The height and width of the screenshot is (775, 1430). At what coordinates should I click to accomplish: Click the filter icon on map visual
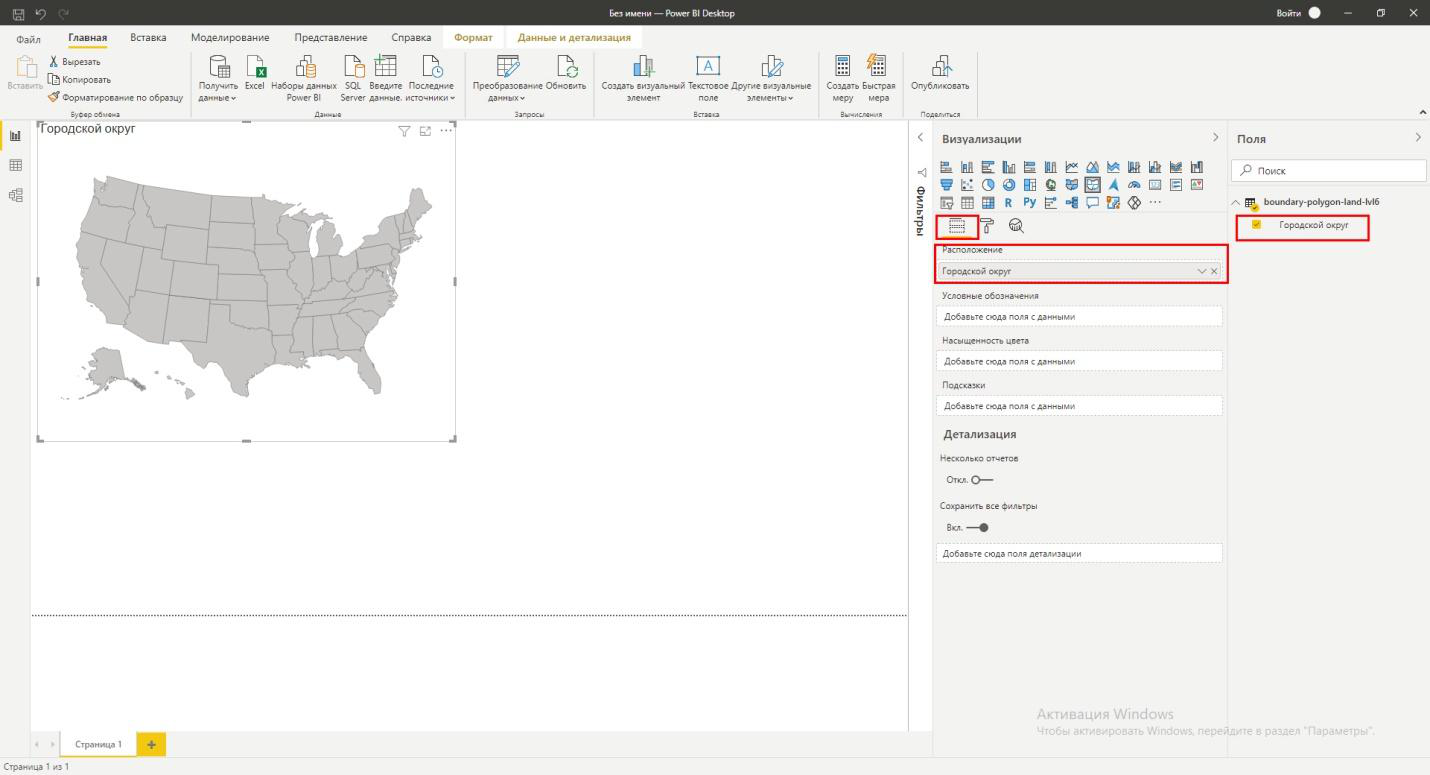[x=404, y=131]
